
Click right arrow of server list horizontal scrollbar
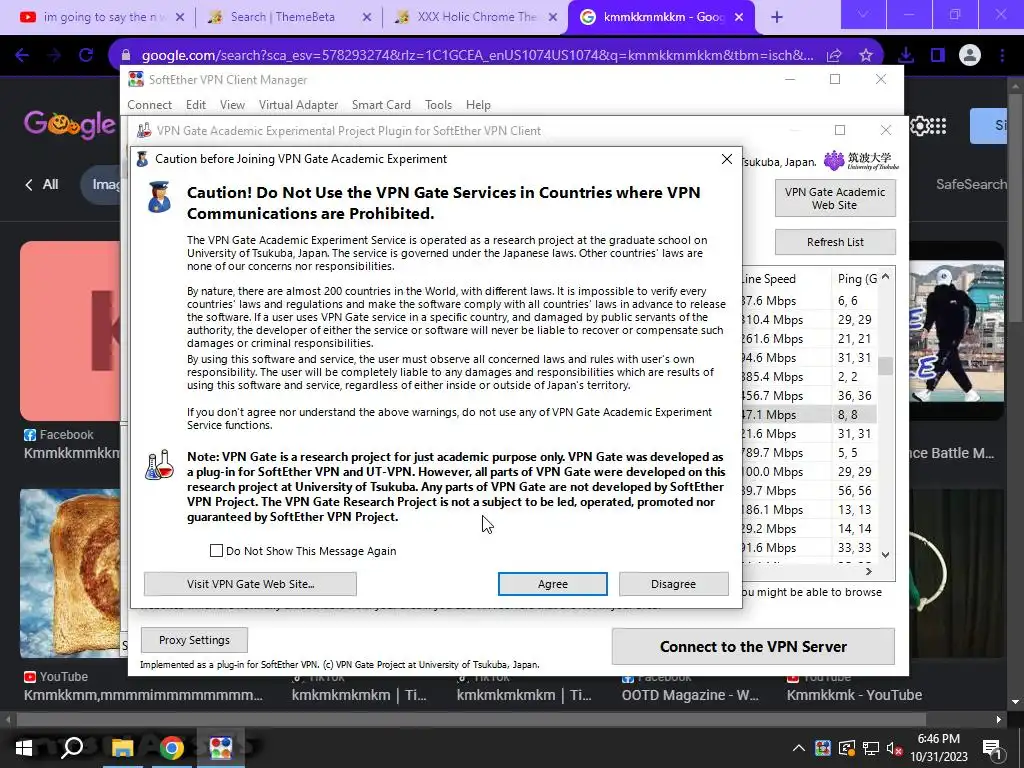(869, 571)
